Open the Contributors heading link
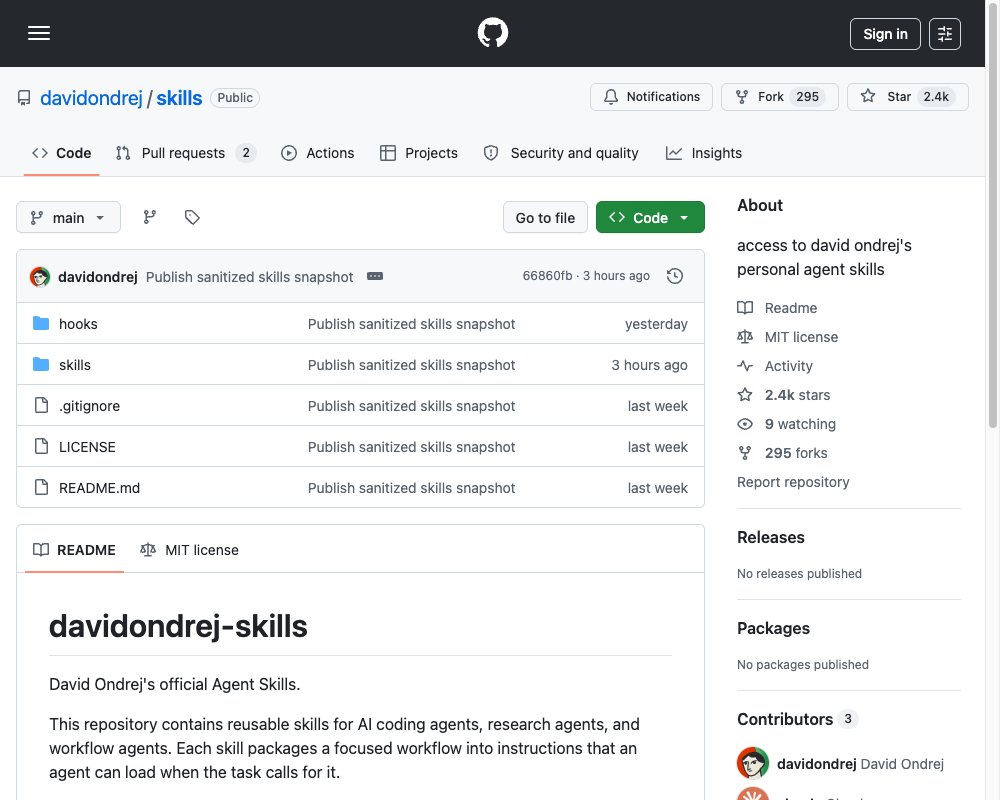The width and height of the screenshot is (1000, 800). point(797,719)
